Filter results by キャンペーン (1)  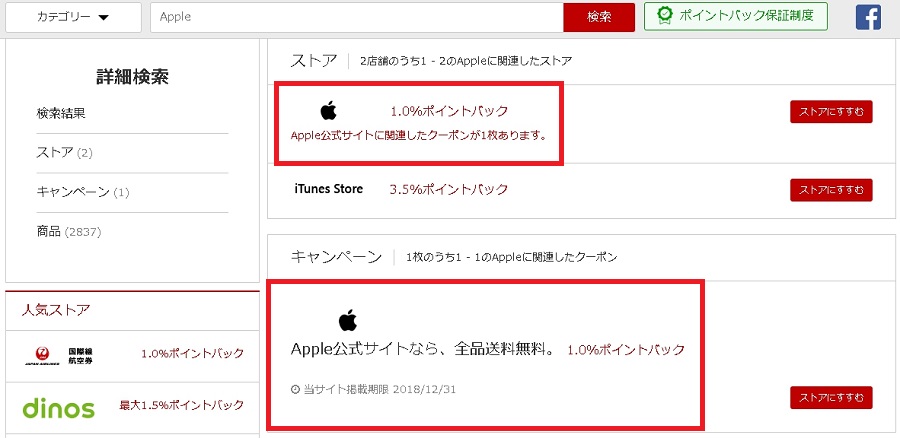(x=83, y=192)
